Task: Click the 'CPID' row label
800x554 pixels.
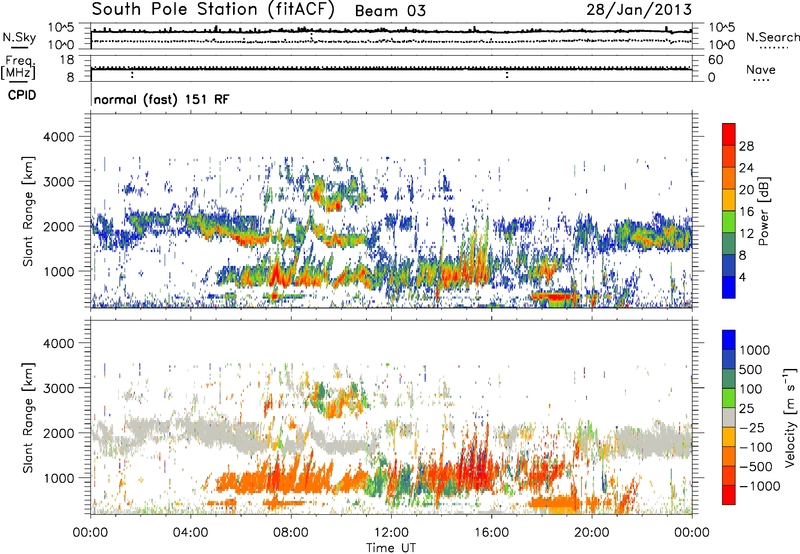Action: click(x=22, y=95)
